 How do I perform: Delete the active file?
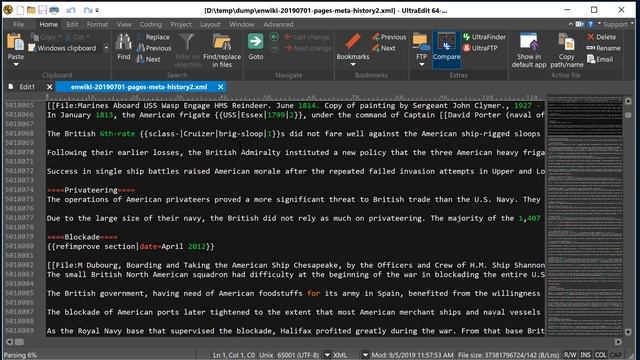(x=601, y=37)
